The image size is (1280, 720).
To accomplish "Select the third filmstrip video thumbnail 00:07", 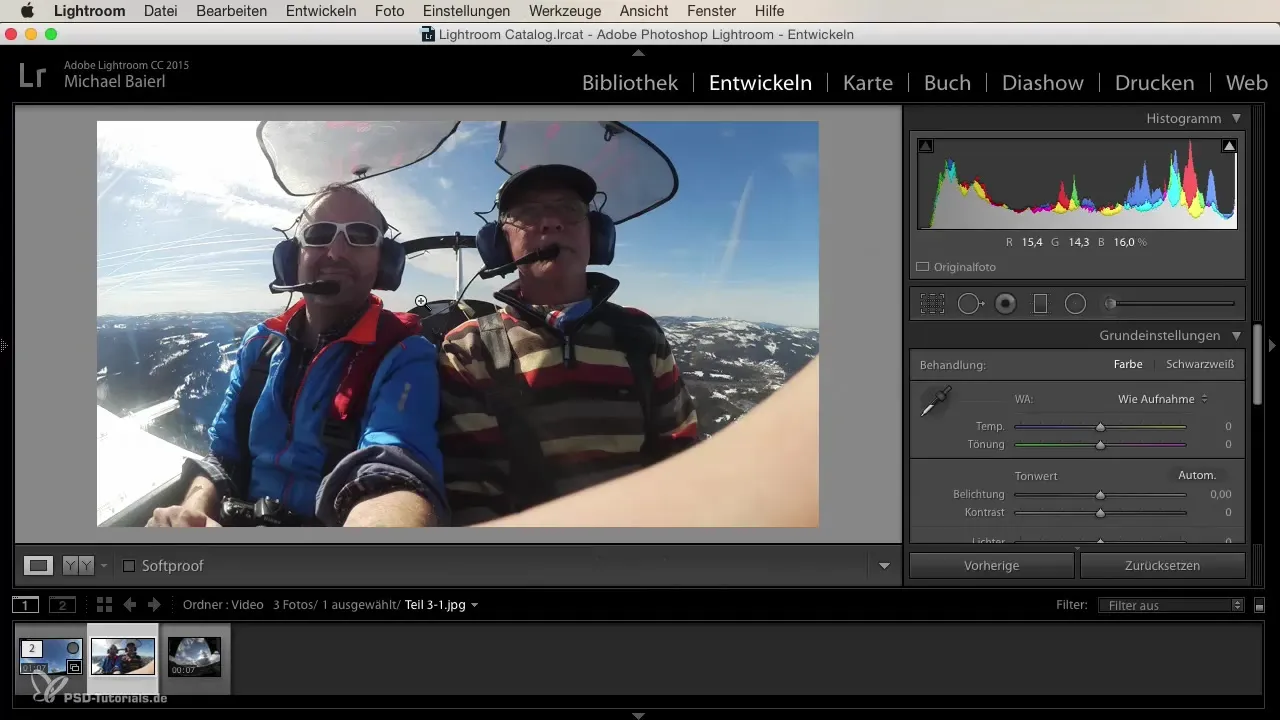I will pos(195,657).
